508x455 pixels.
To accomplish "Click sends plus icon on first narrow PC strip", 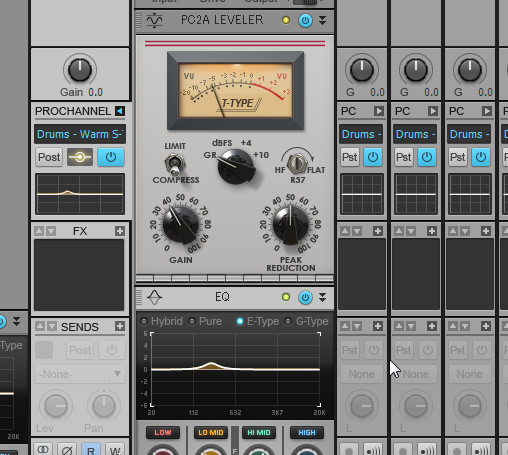I will [378, 326].
